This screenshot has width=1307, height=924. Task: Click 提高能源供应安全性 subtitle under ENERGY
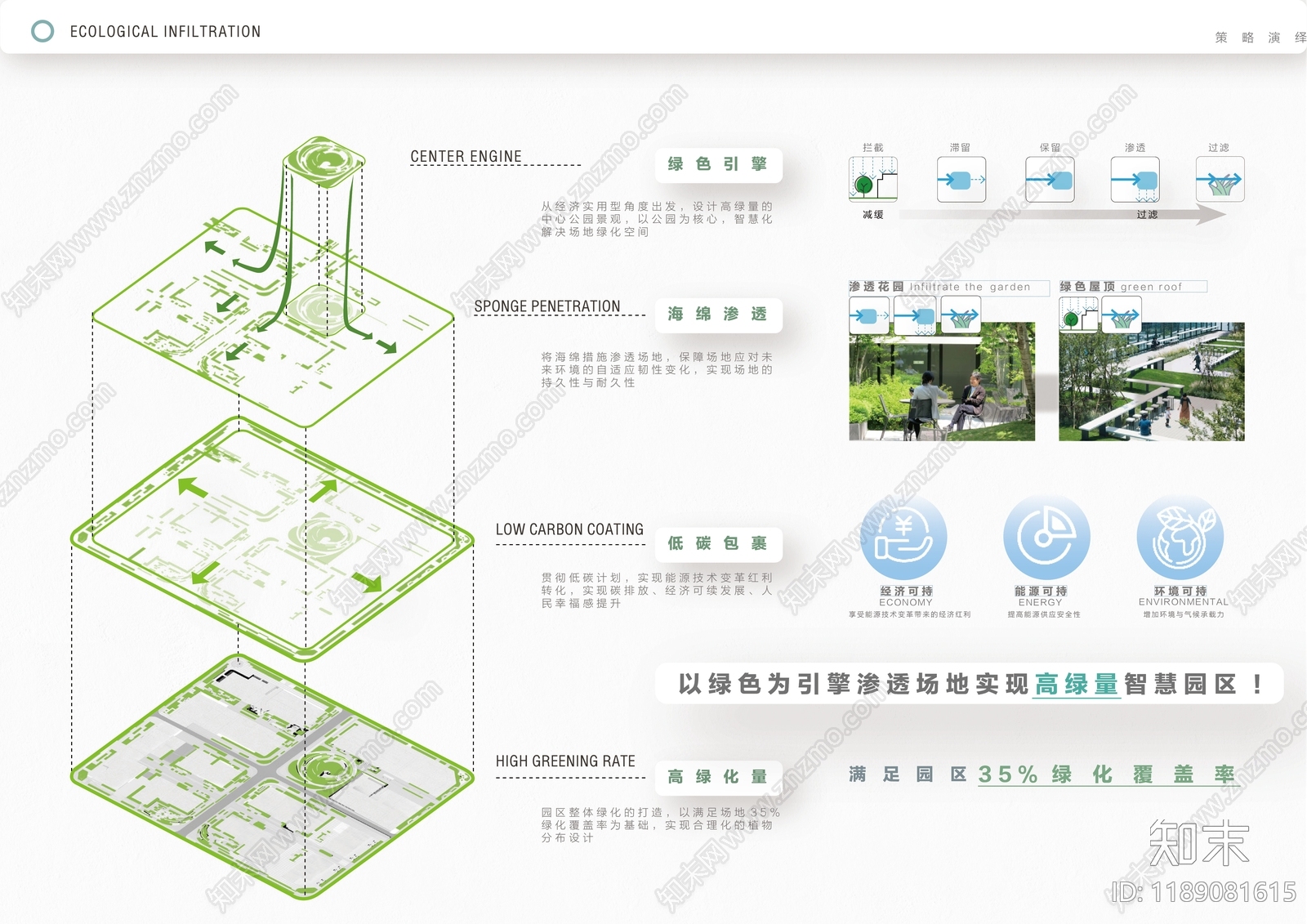[1044, 614]
